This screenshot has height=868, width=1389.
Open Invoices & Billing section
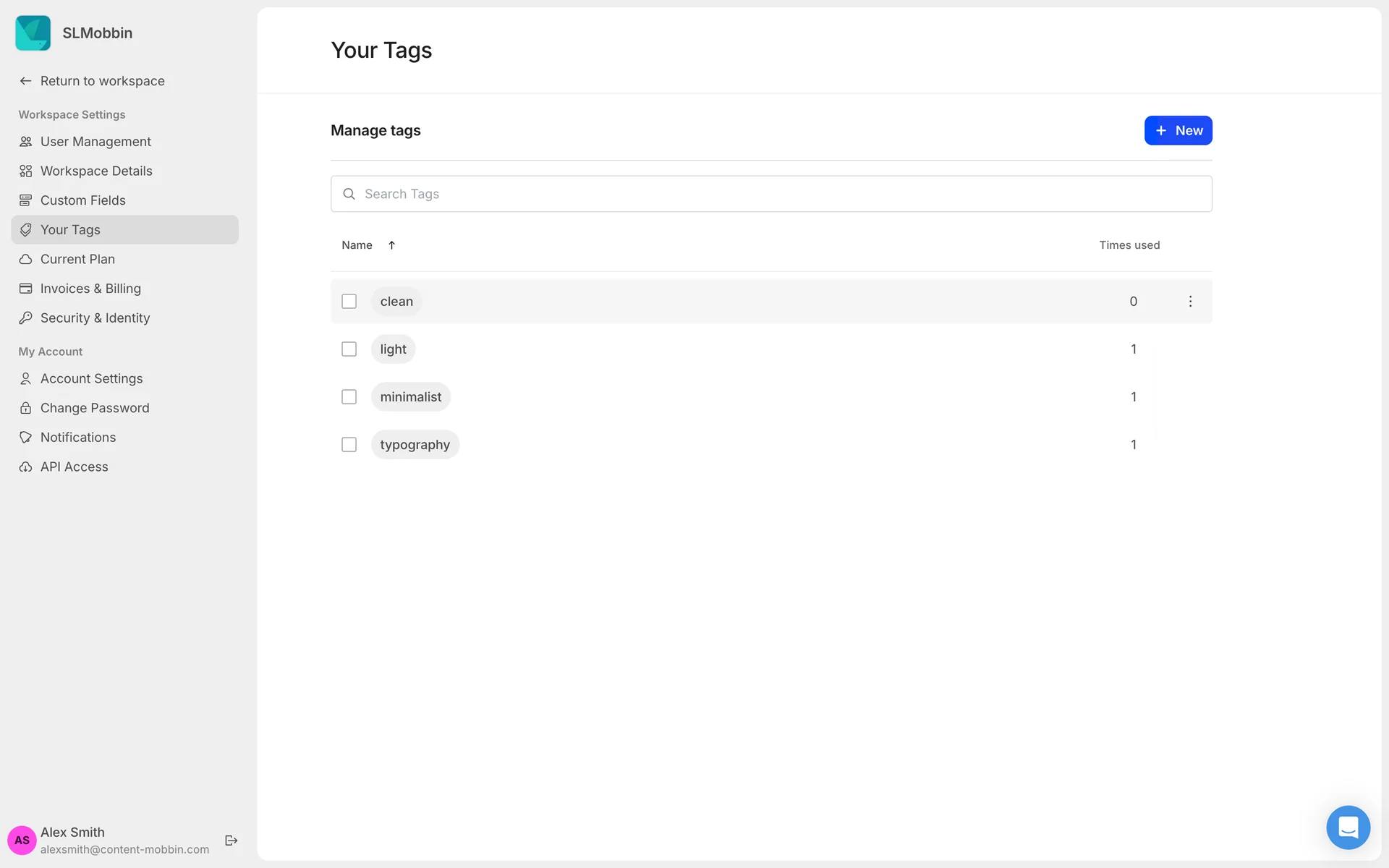(x=90, y=289)
